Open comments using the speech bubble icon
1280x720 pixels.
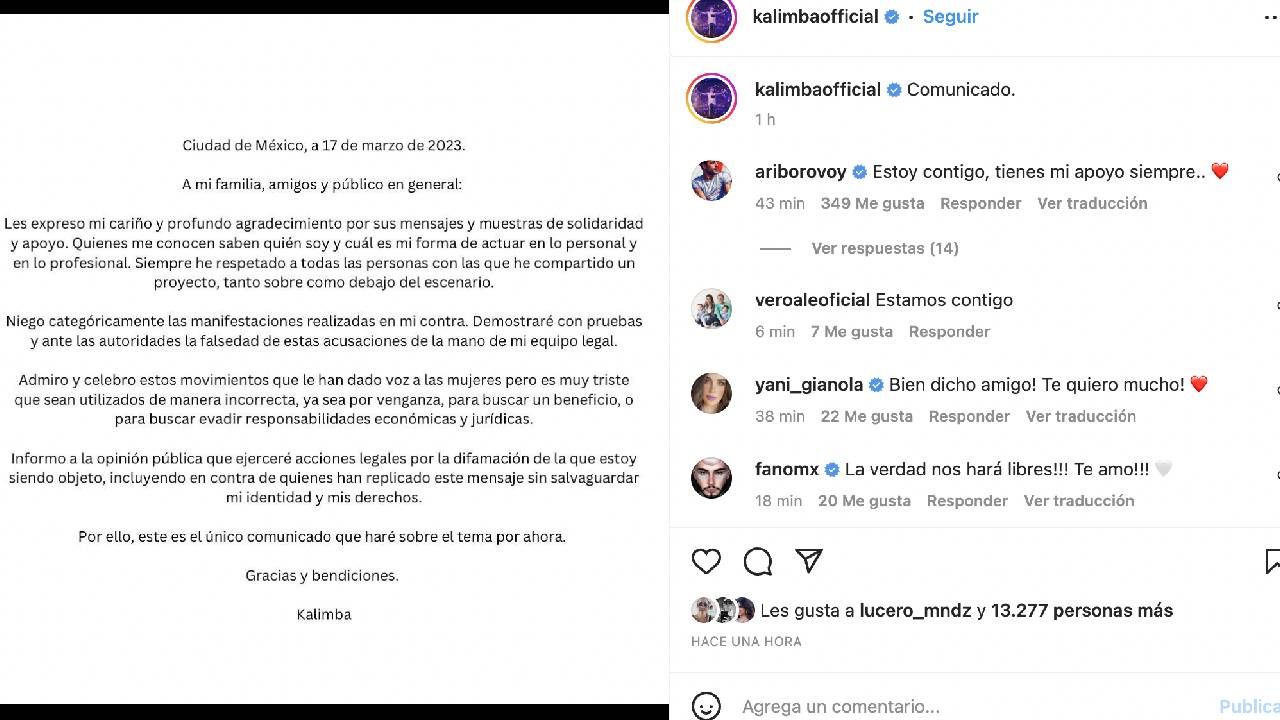tap(758, 562)
